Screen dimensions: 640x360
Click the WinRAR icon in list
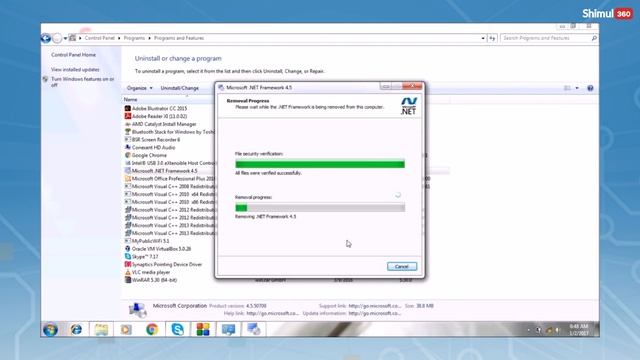click(x=127, y=280)
